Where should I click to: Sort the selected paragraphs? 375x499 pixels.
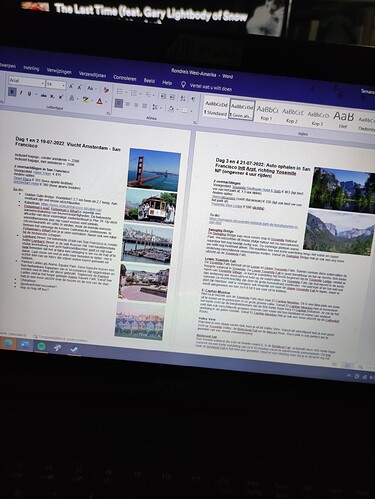click(x=183, y=98)
